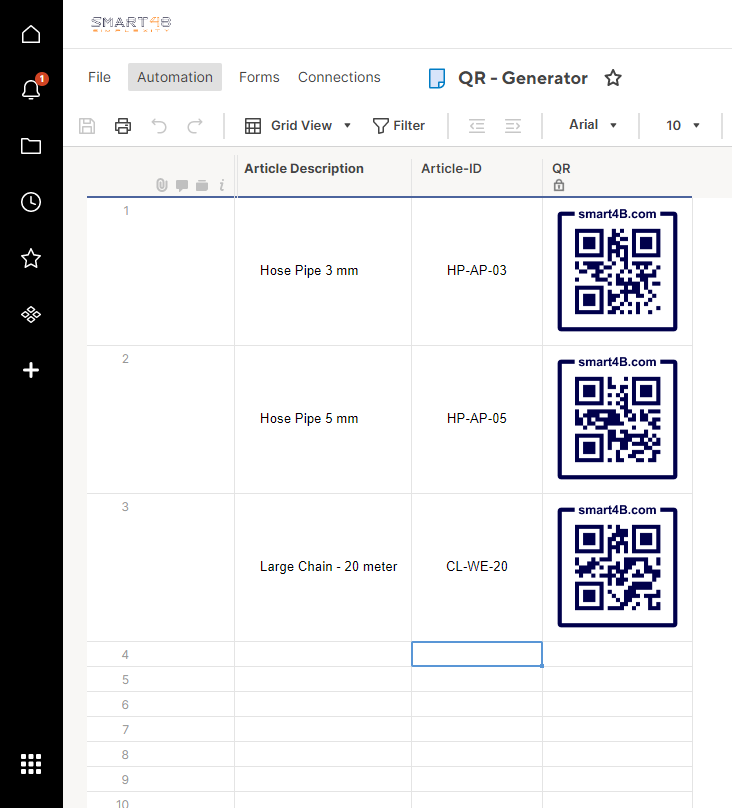Open the Automation menu

pyautogui.click(x=175, y=77)
